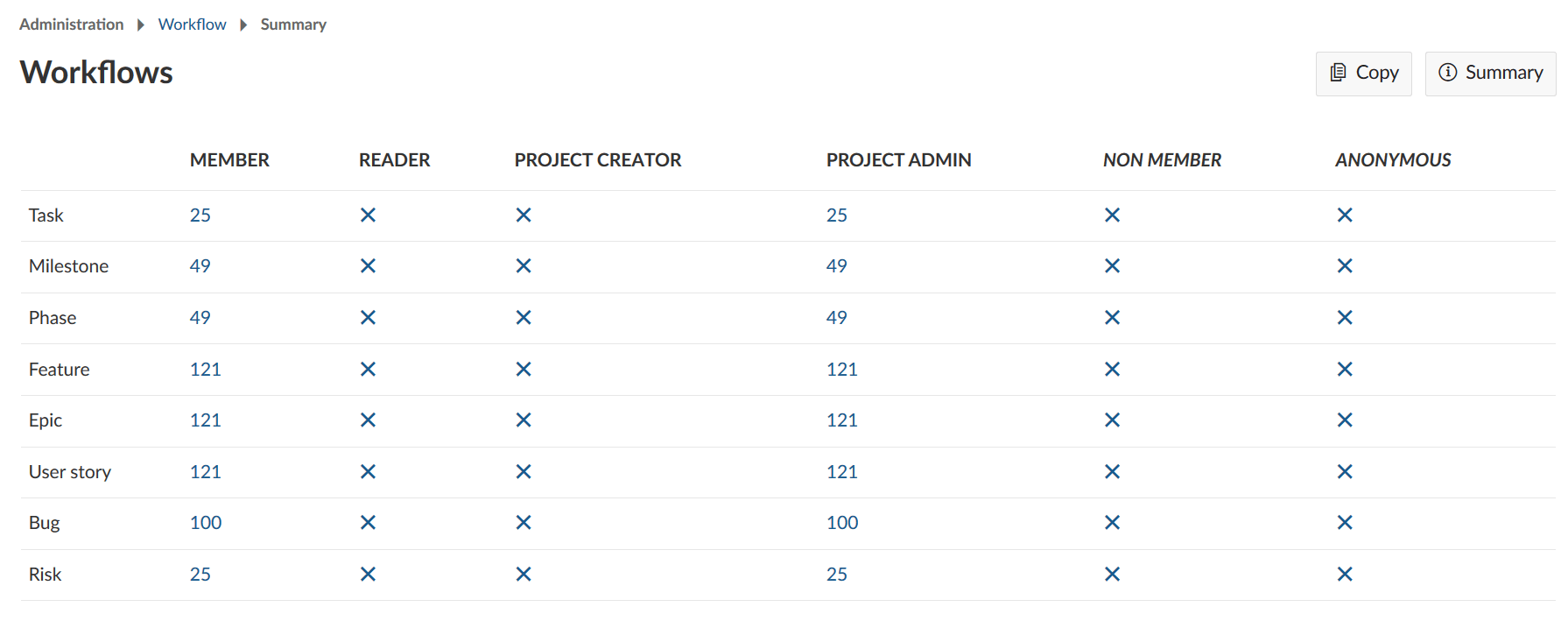Open Feature's 121 link under Member
This screenshot has height=642, width=1568.
click(x=206, y=370)
